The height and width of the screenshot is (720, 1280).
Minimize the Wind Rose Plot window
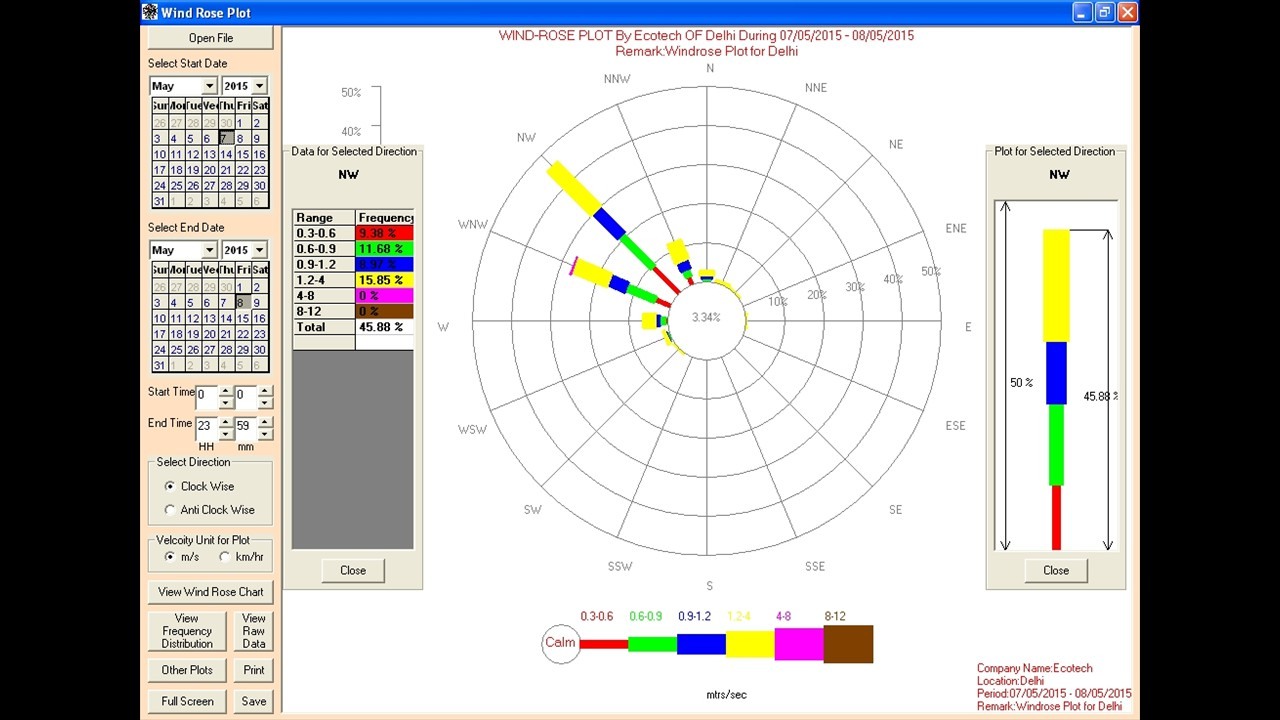coord(1083,12)
